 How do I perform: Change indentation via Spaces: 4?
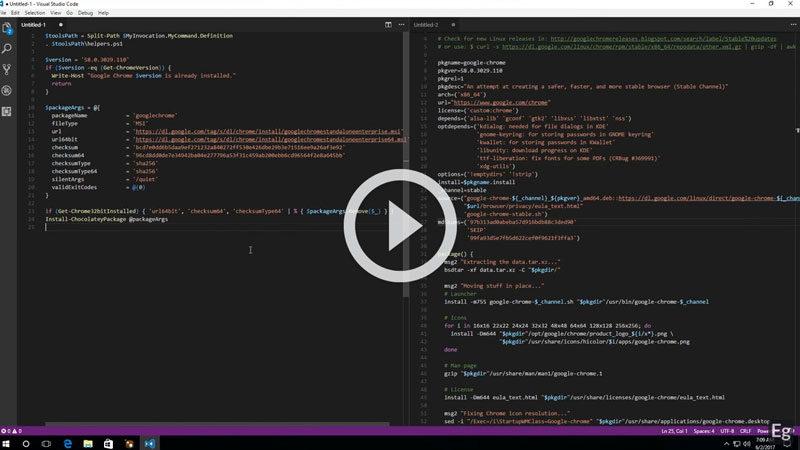tap(704, 431)
